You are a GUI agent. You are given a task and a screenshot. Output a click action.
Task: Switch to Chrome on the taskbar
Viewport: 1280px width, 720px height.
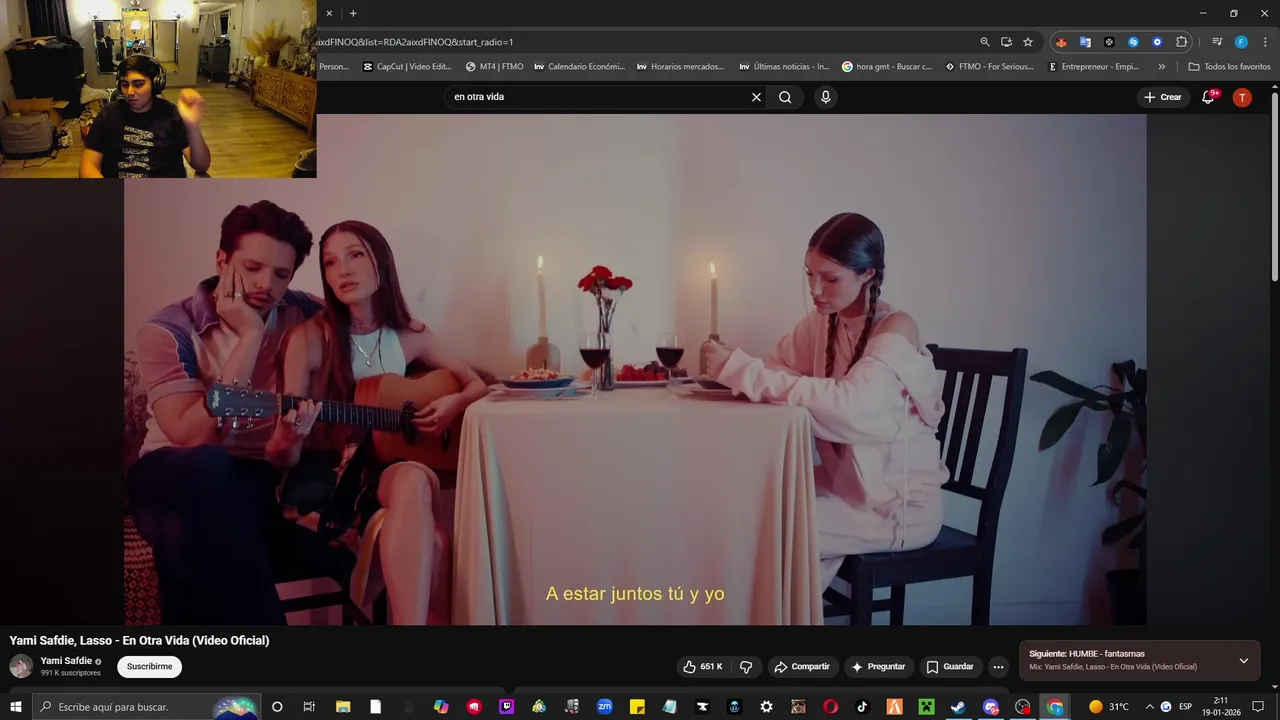1055,707
